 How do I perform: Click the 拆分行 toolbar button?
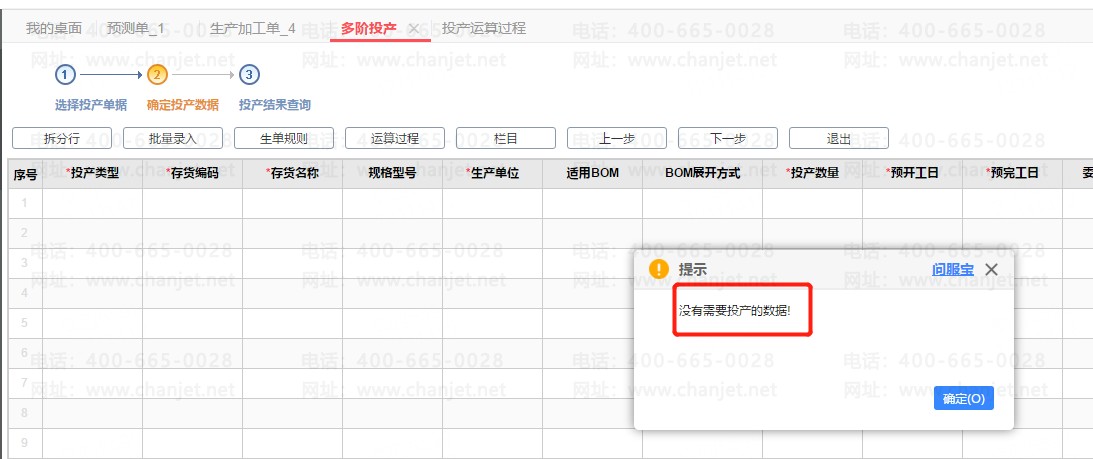62,138
